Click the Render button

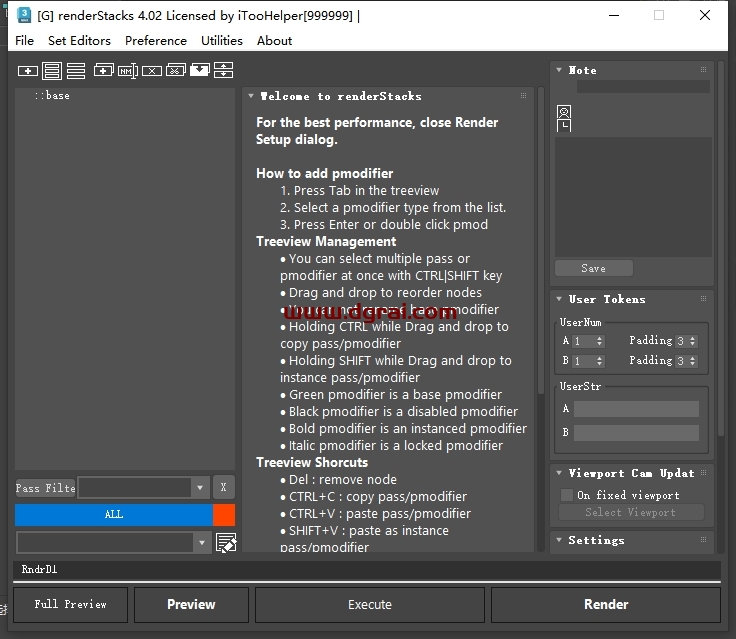(606, 604)
